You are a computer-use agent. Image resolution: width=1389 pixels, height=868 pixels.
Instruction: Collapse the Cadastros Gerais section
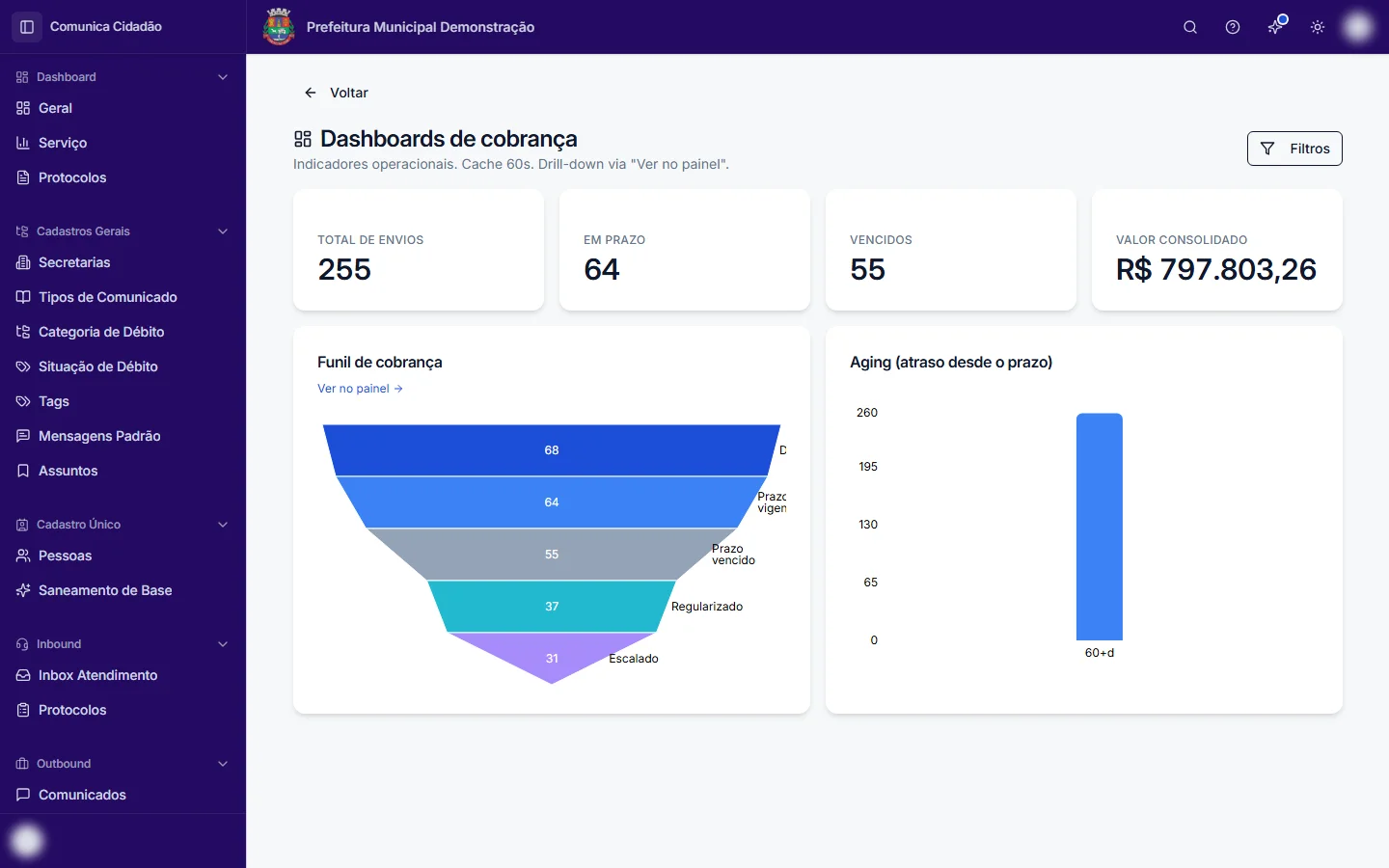(x=223, y=231)
